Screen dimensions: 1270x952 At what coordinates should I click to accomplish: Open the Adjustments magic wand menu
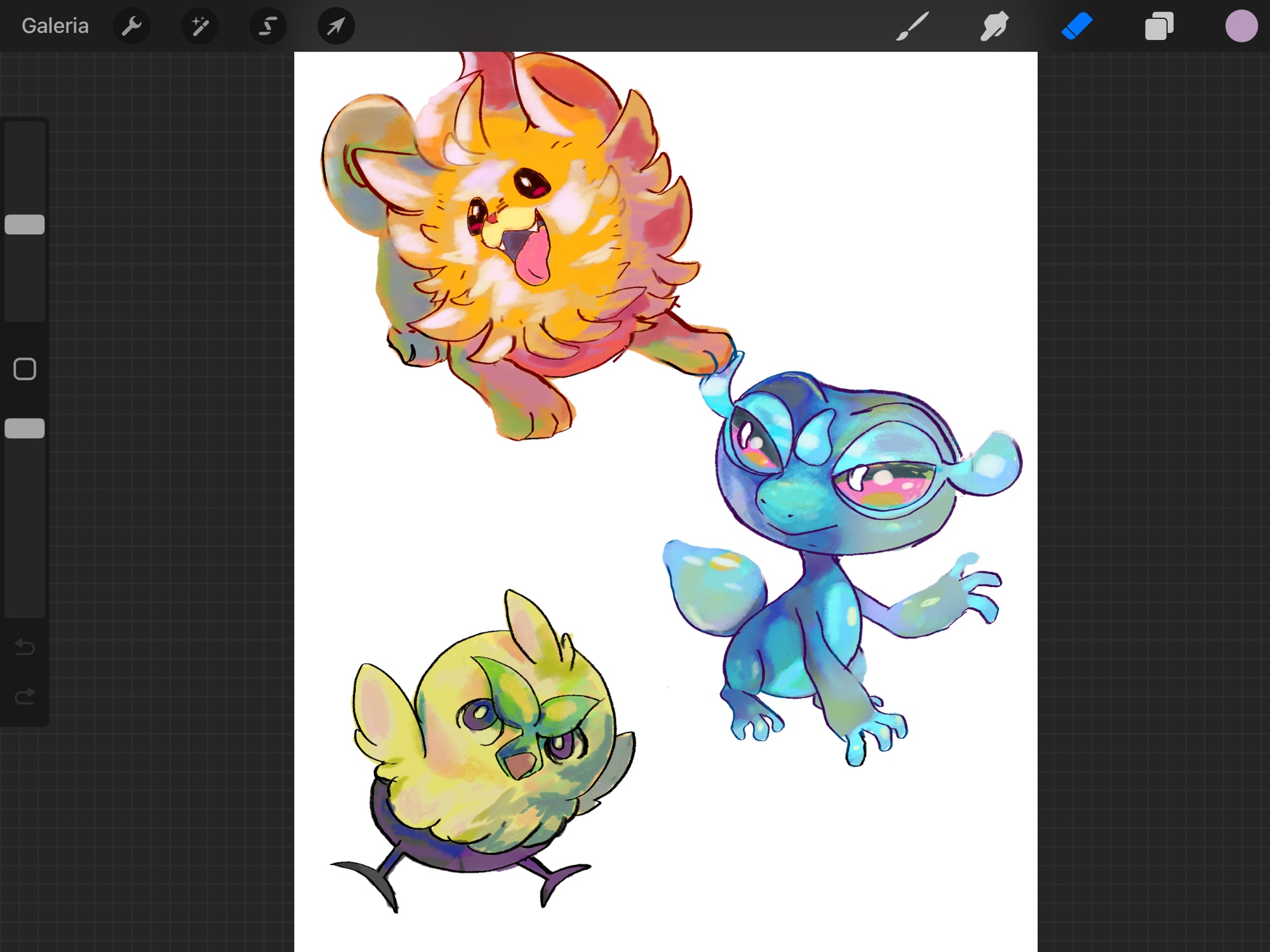pyautogui.click(x=200, y=26)
